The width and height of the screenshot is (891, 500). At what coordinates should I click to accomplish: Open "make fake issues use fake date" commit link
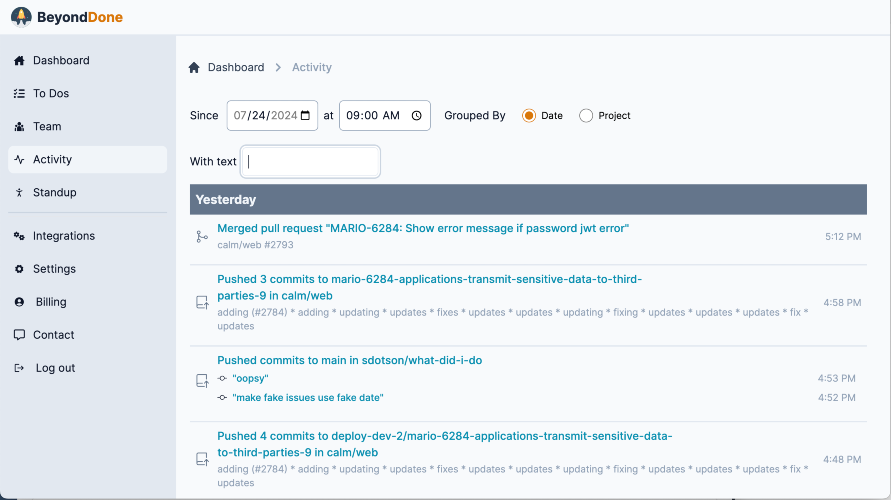pos(307,398)
